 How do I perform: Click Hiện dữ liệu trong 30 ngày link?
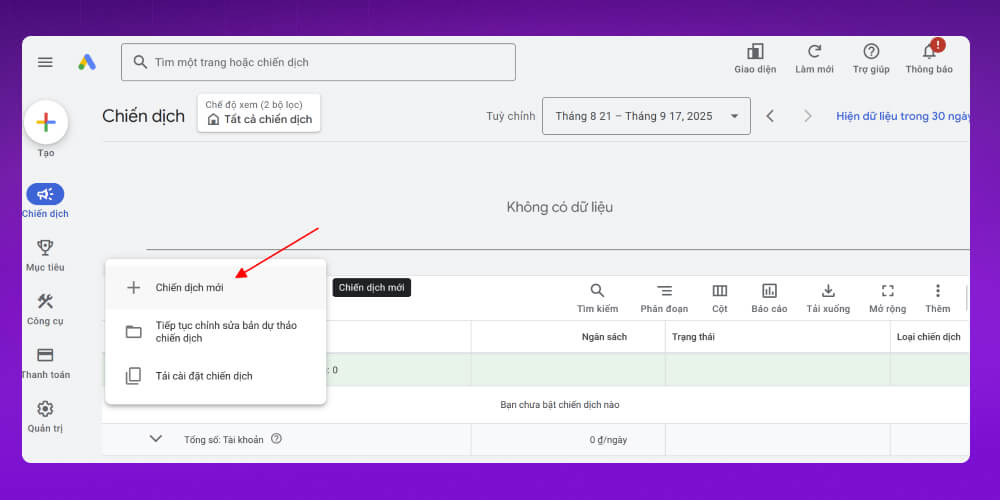(902, 116)
